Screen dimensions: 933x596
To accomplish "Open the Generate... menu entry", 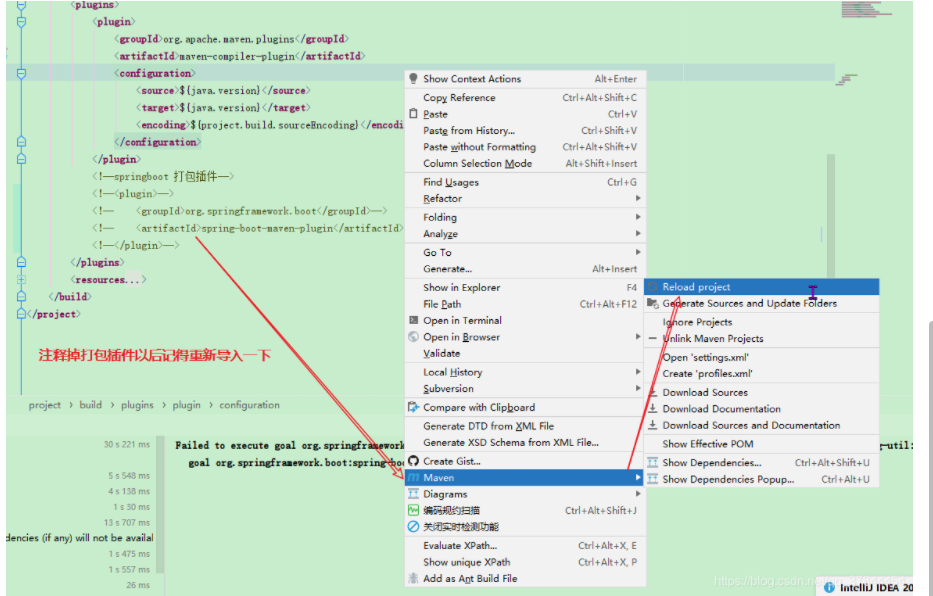I will [x=525, y=269].
